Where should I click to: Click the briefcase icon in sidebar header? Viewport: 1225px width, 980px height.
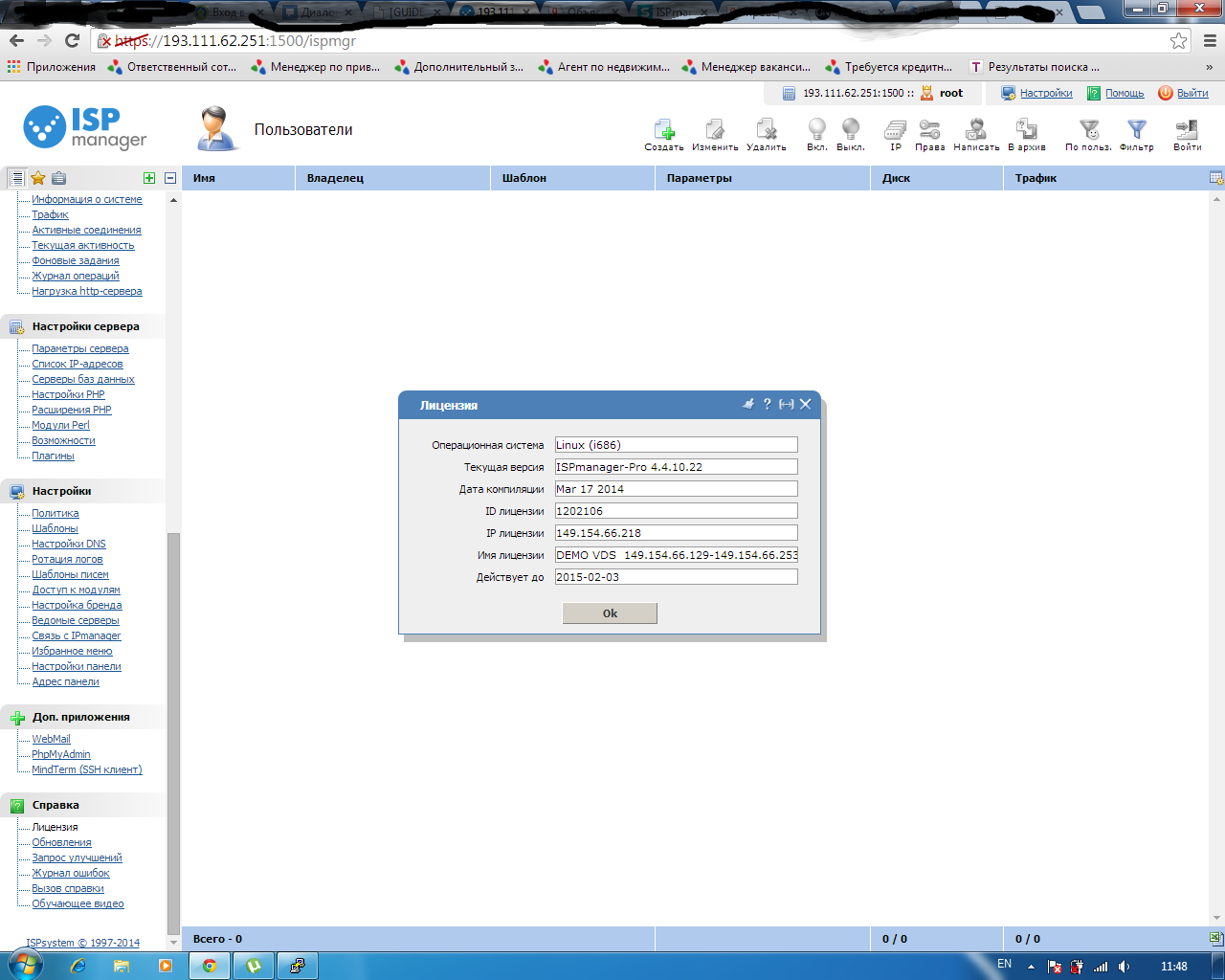point(59,178)
